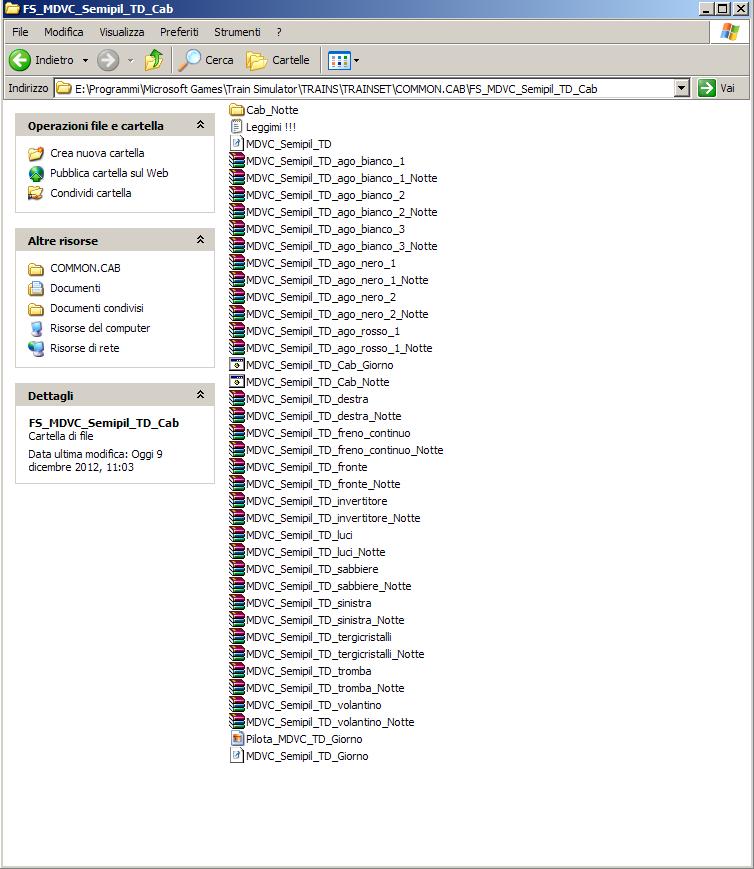Go to COMMON.CAB folder link
The image size is (754, 869).
coord(85,268)
